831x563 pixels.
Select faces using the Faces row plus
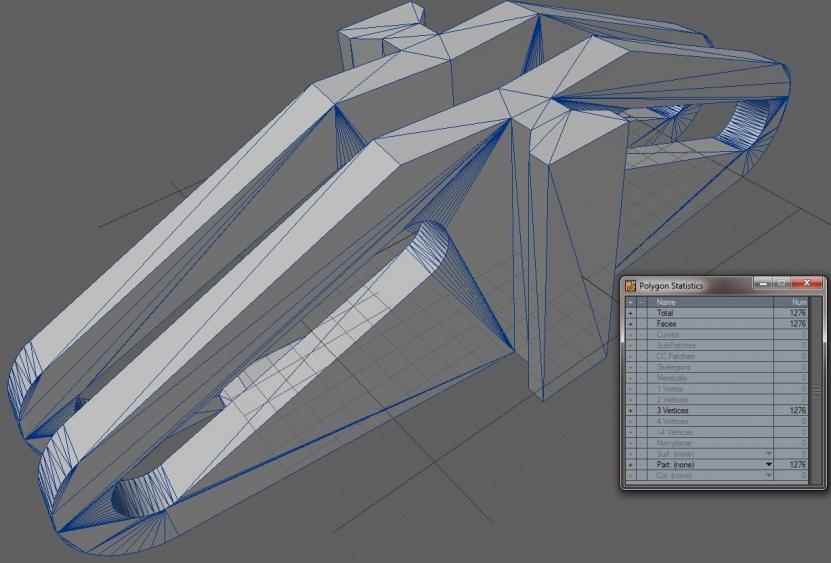coord(630,324)
